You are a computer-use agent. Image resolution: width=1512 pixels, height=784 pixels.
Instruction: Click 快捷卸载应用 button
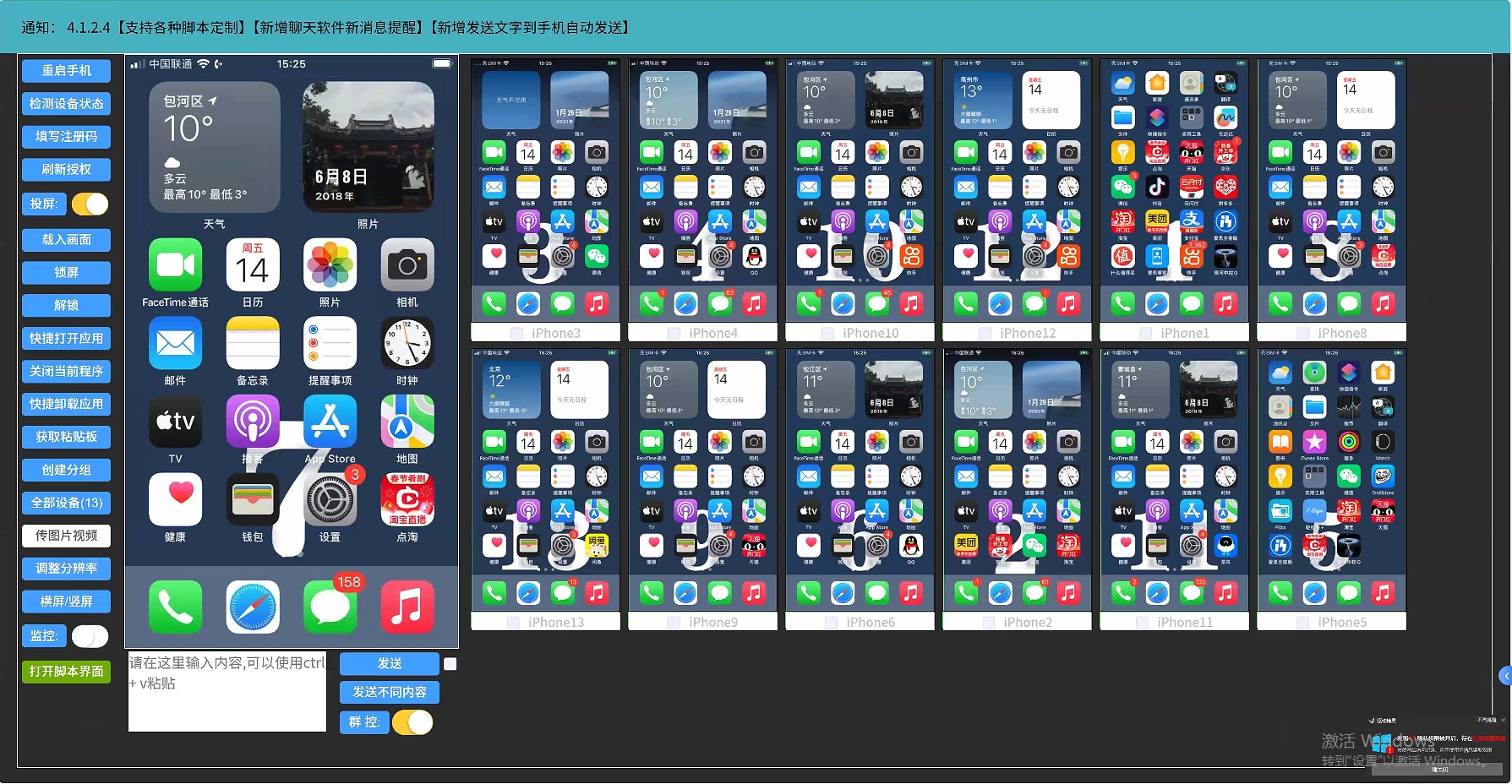tap(66, 405)
